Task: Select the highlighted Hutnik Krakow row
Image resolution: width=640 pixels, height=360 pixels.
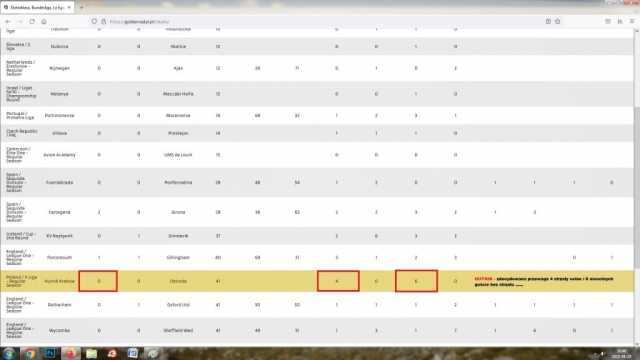Action: click(x=317, y=281)
